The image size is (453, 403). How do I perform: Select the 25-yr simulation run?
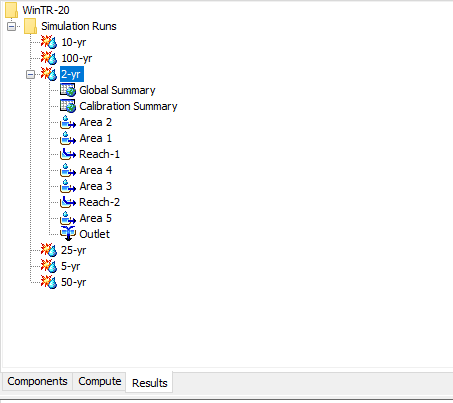pos(74,250)
